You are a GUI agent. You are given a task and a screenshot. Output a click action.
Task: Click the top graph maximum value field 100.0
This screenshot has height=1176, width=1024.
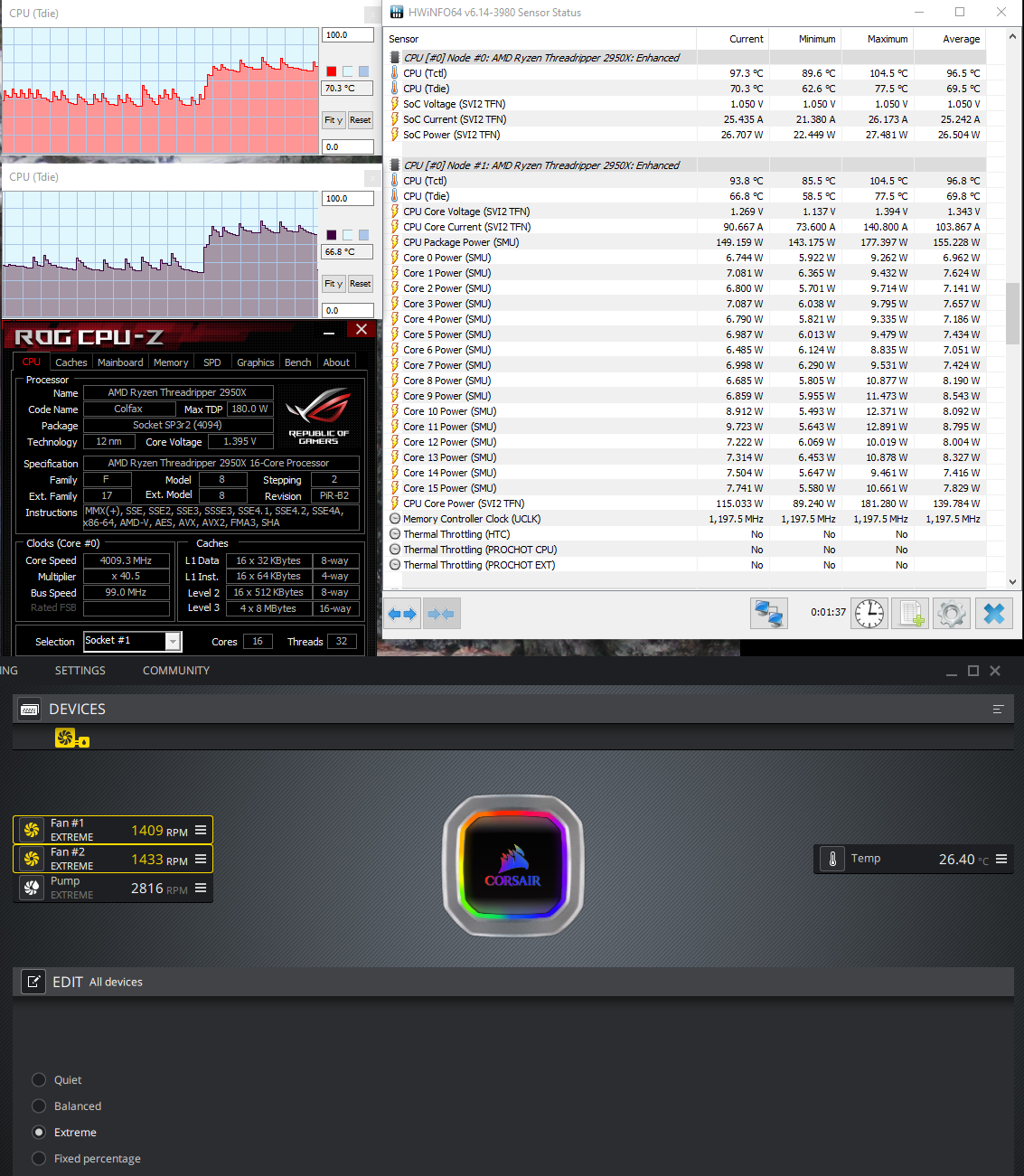348,35
